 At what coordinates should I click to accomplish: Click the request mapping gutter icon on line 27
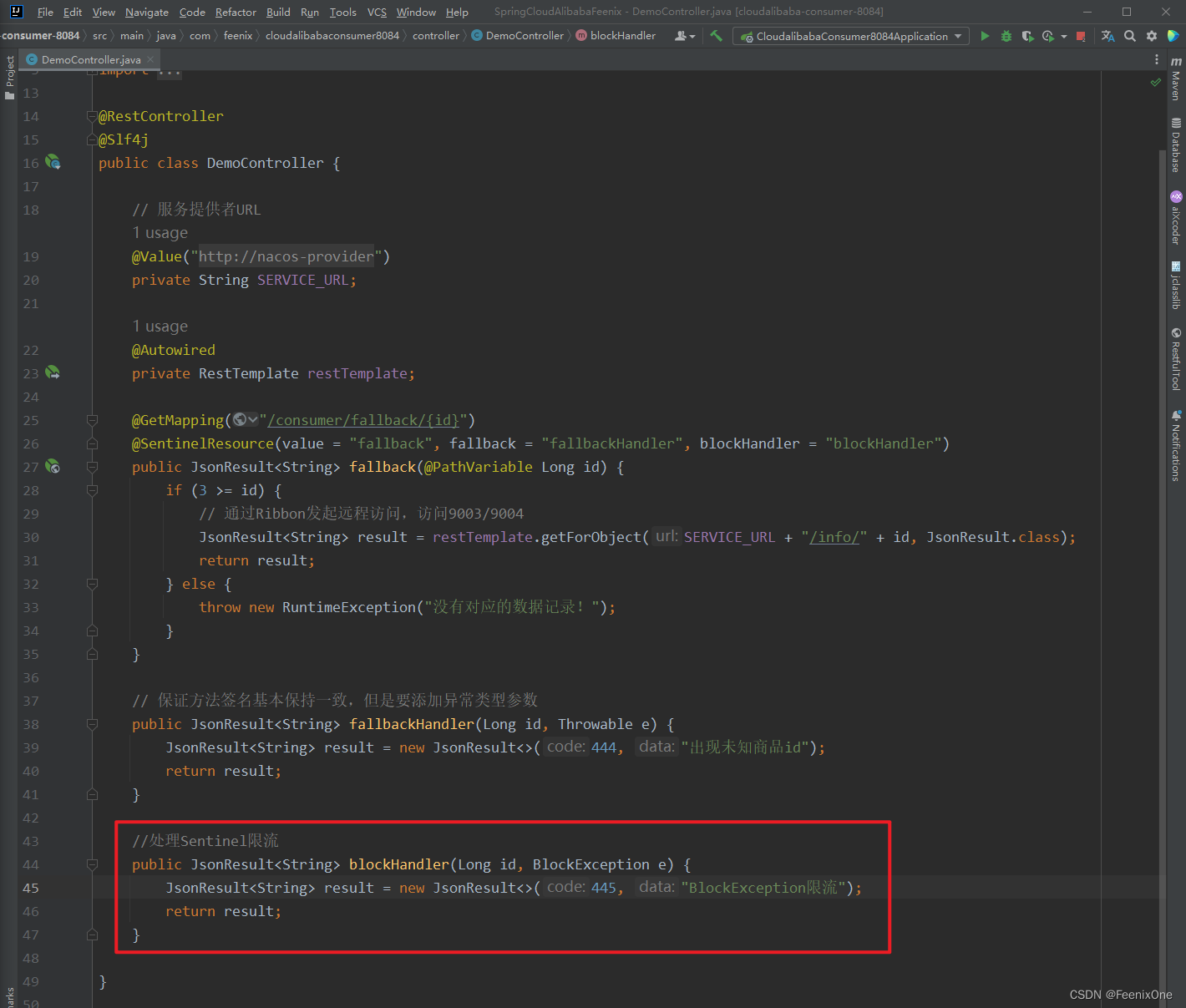coord(53,466)
